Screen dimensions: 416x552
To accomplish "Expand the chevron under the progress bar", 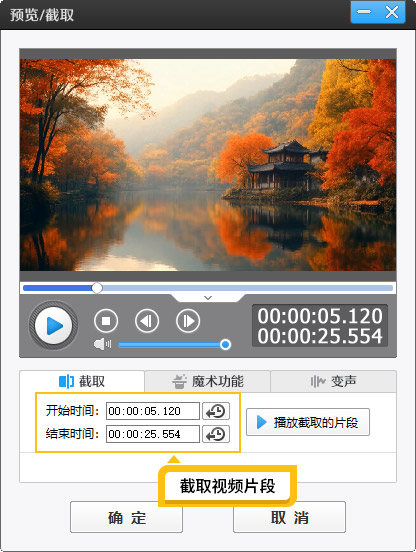I will click(x=208, y=298).
